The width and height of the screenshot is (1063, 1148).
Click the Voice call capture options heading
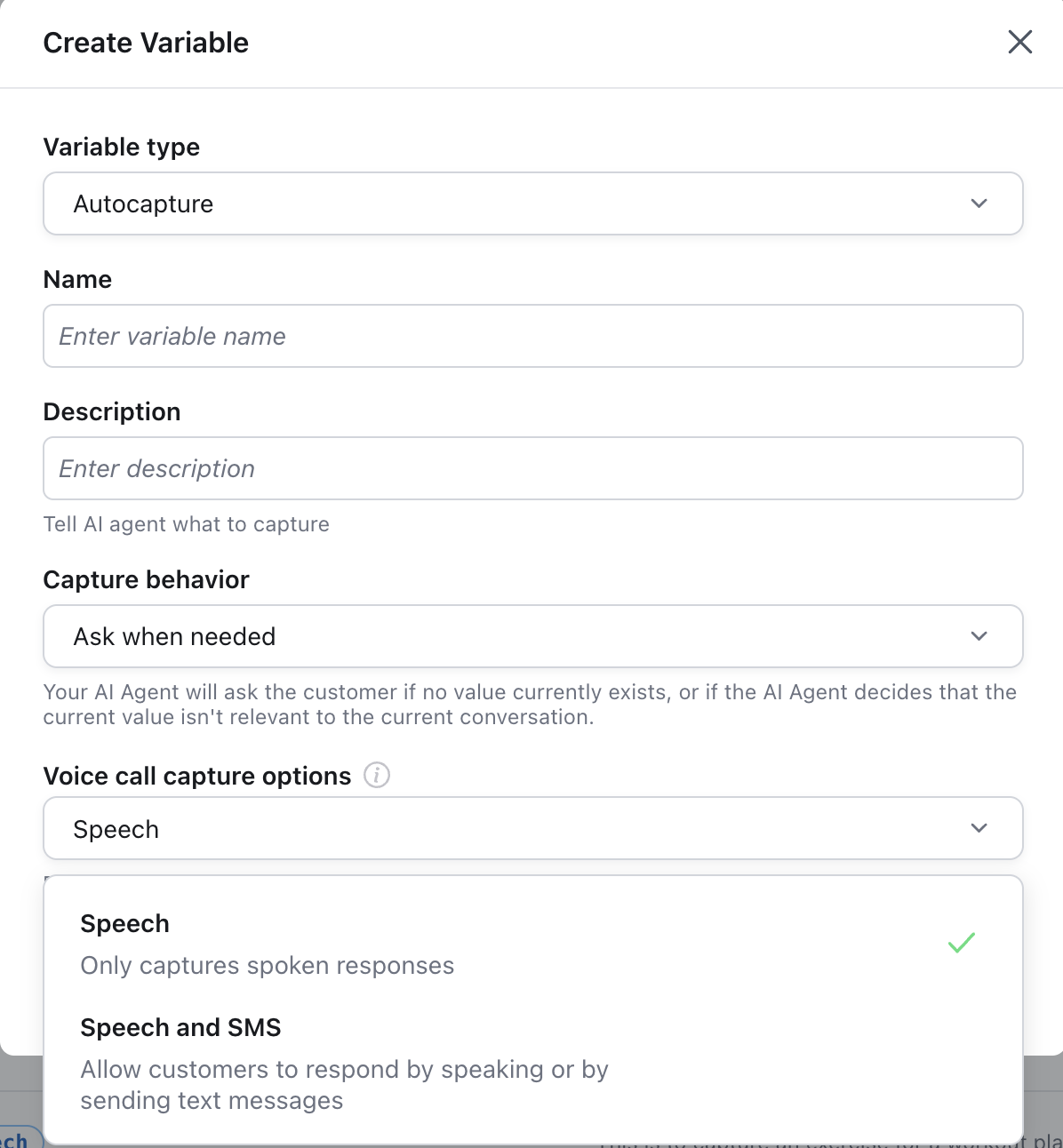(x=196, y=775)
